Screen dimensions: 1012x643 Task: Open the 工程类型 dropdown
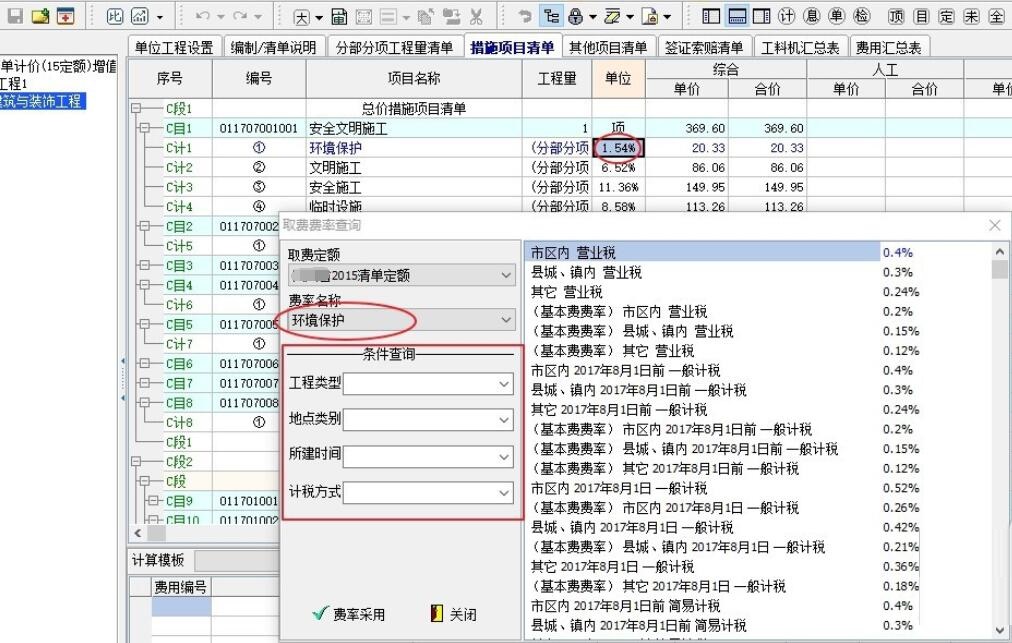(428, 383)
